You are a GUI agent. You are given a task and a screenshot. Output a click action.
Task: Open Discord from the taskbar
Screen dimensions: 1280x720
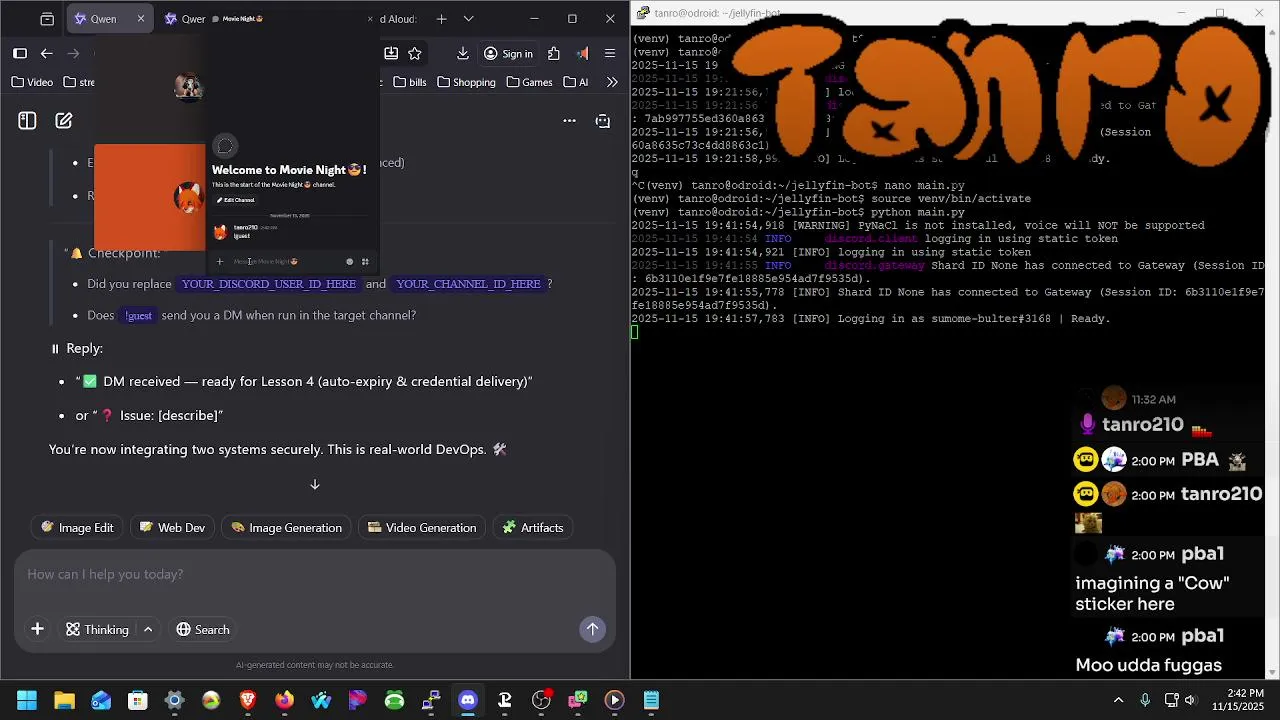pyautogui.click(x=467, y=700)
